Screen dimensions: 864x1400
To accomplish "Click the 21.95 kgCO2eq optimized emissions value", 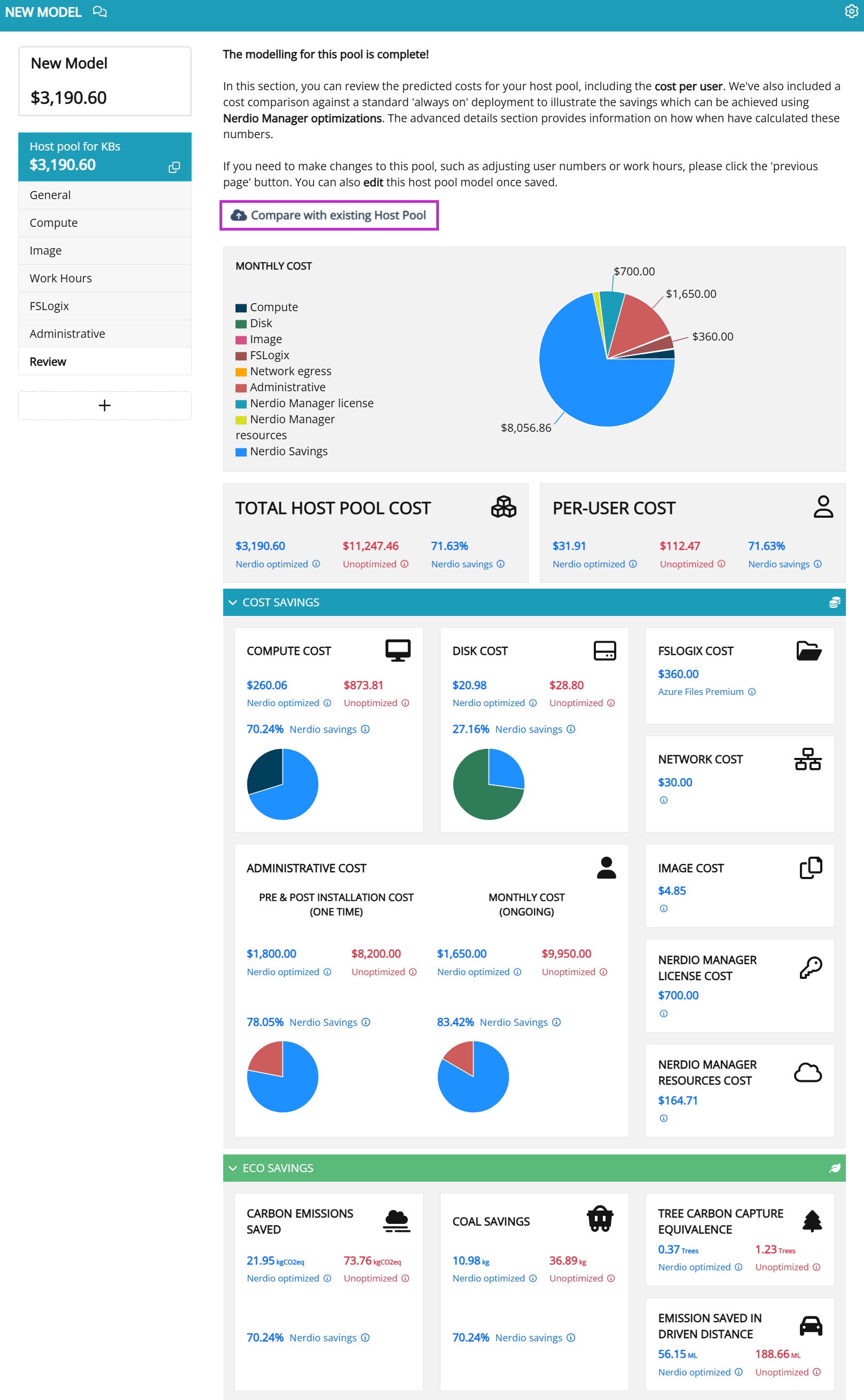I will [275, 1260].
